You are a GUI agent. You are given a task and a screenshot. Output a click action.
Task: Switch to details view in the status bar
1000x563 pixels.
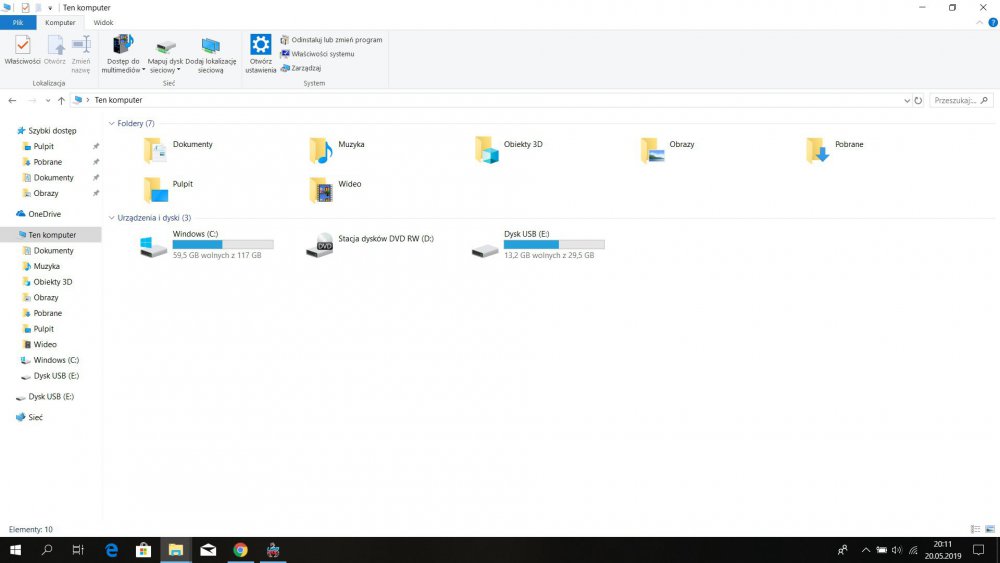[975, 529]
